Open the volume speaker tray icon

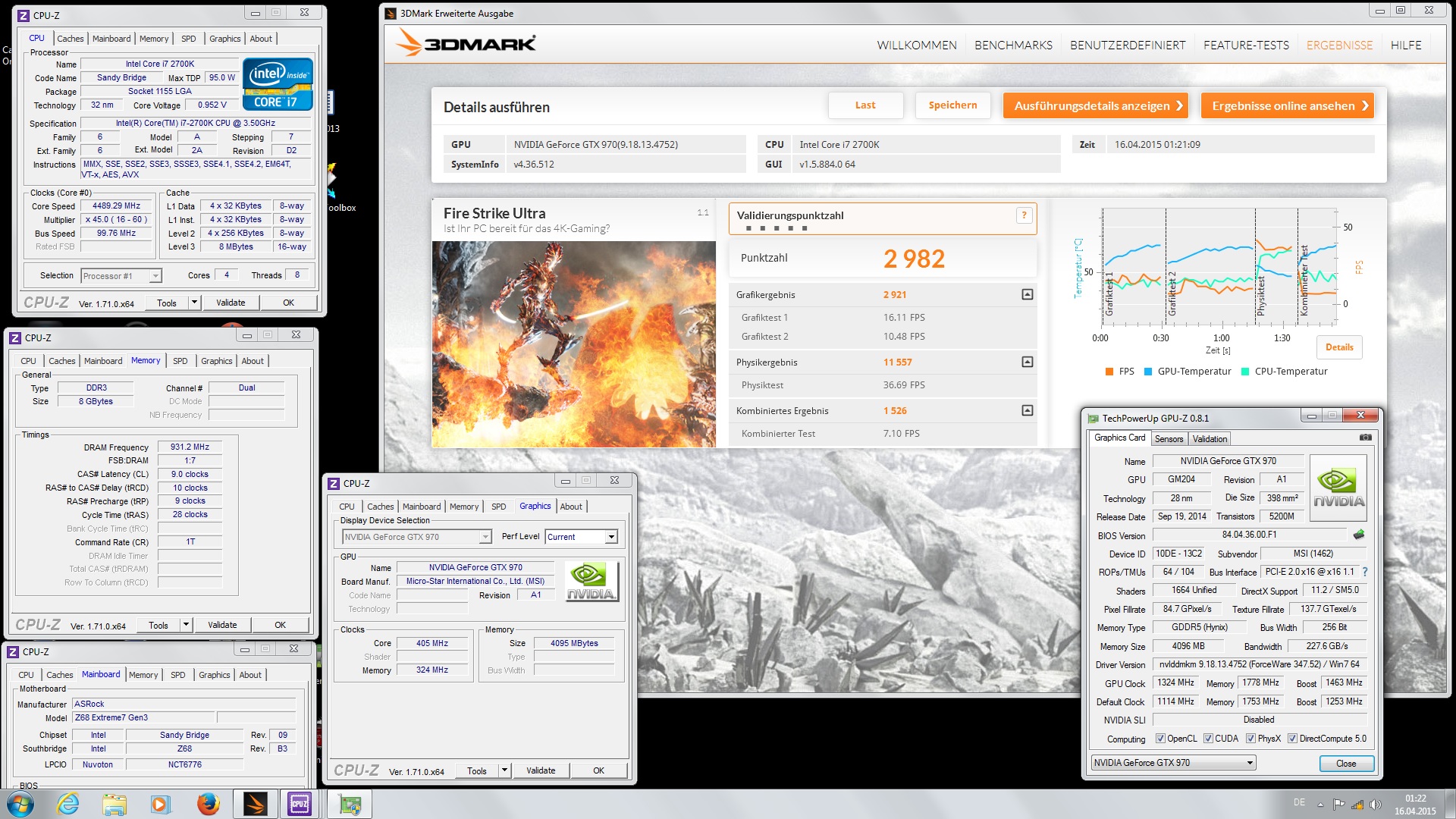(1375, 805)
